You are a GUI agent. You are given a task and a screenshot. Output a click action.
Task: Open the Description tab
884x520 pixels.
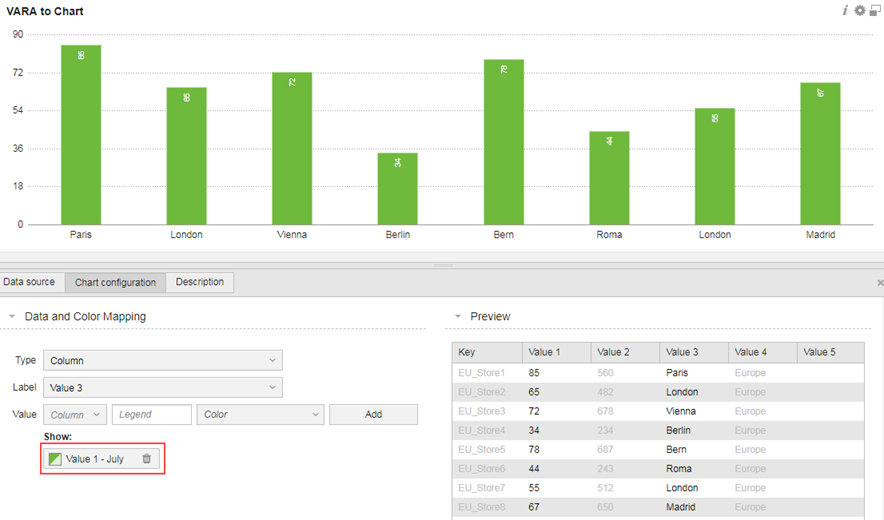(x=200, y=282)
